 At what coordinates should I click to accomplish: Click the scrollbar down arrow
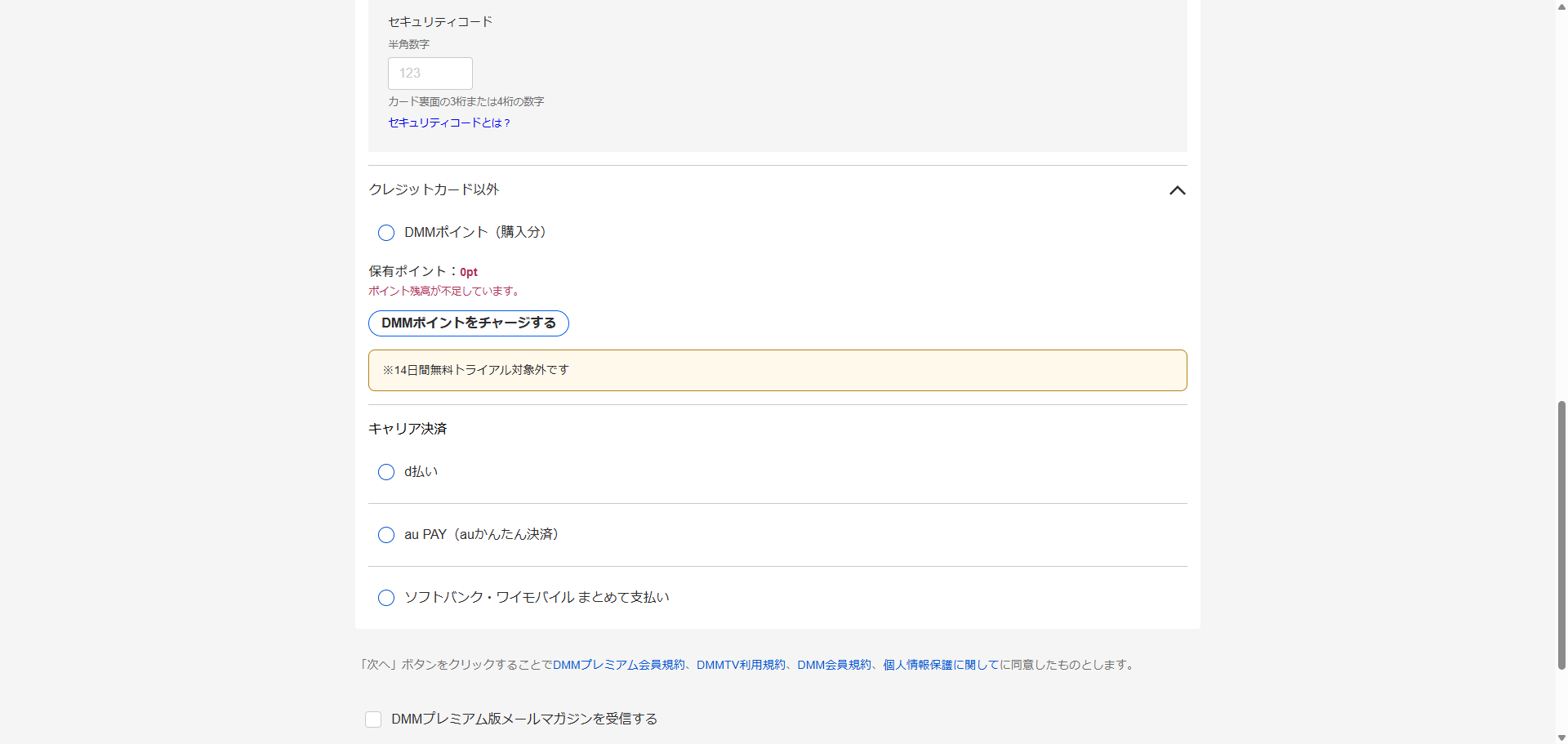point(1561,737)
